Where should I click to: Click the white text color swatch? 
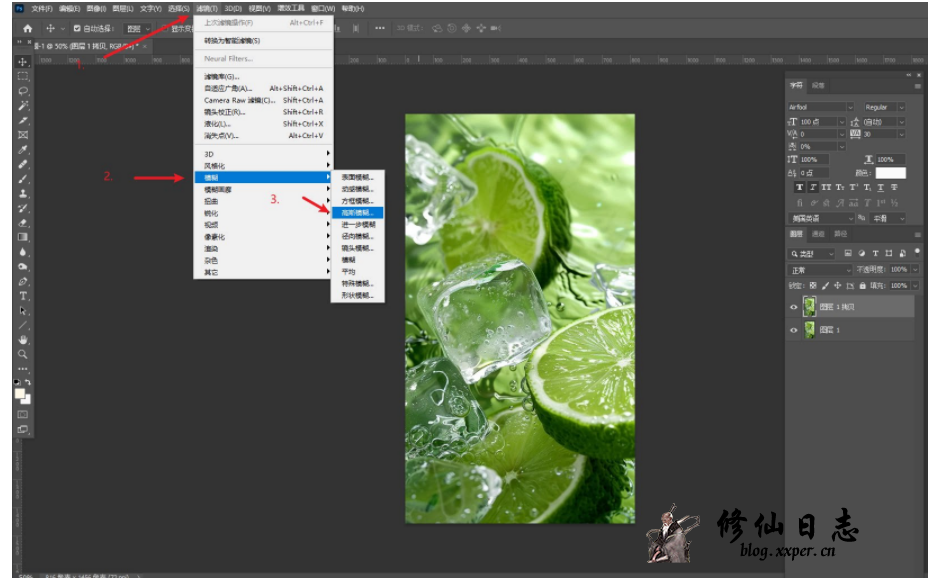[x=890, y=173]
